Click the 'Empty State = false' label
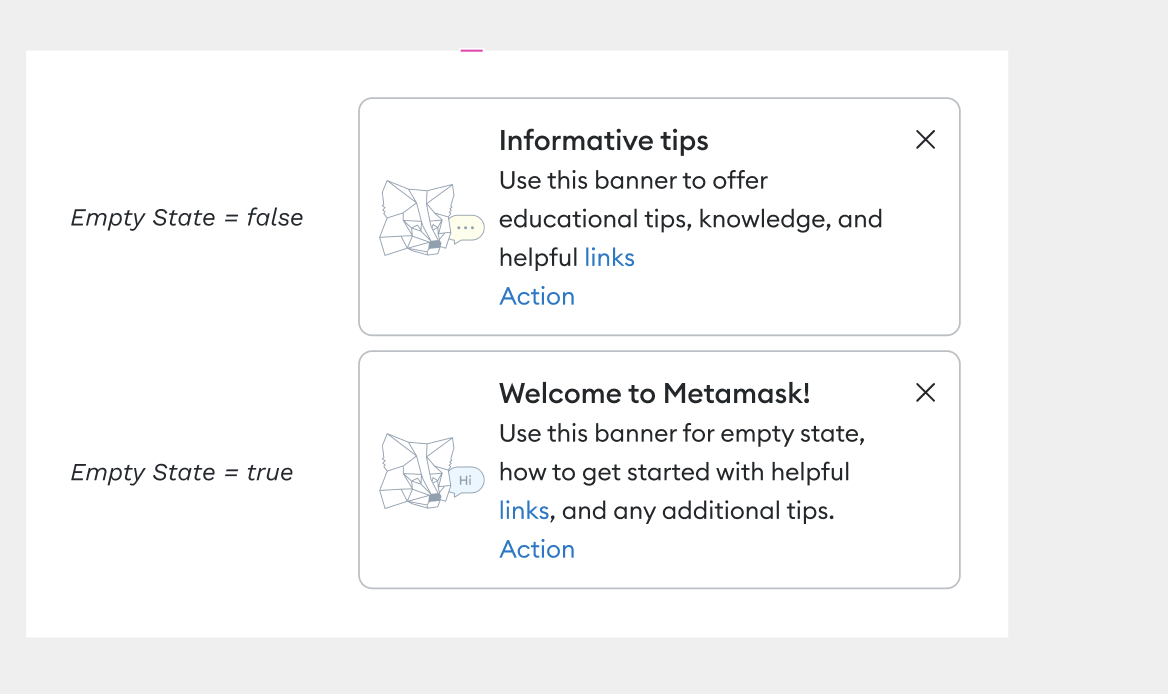This screenshot has height=694, width=1168. pyautogui.click(x=186, y=217)
